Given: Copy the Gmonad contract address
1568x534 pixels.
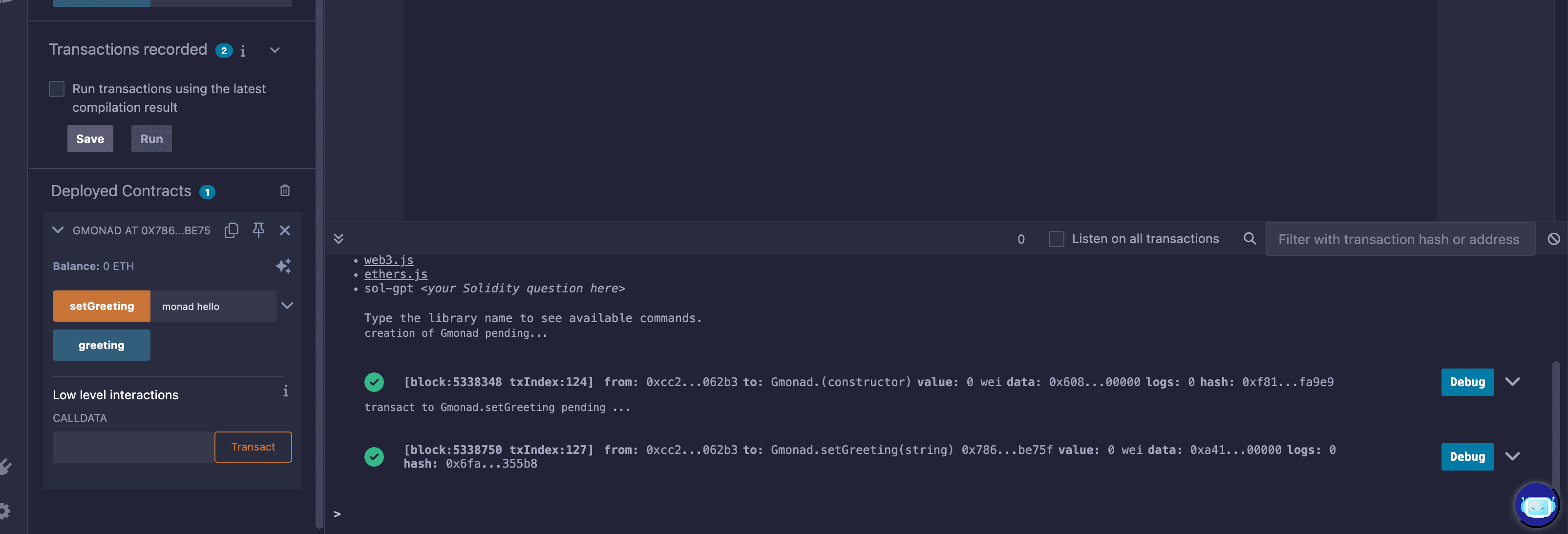Looking at the screenshot, I should tap(232, 230).
